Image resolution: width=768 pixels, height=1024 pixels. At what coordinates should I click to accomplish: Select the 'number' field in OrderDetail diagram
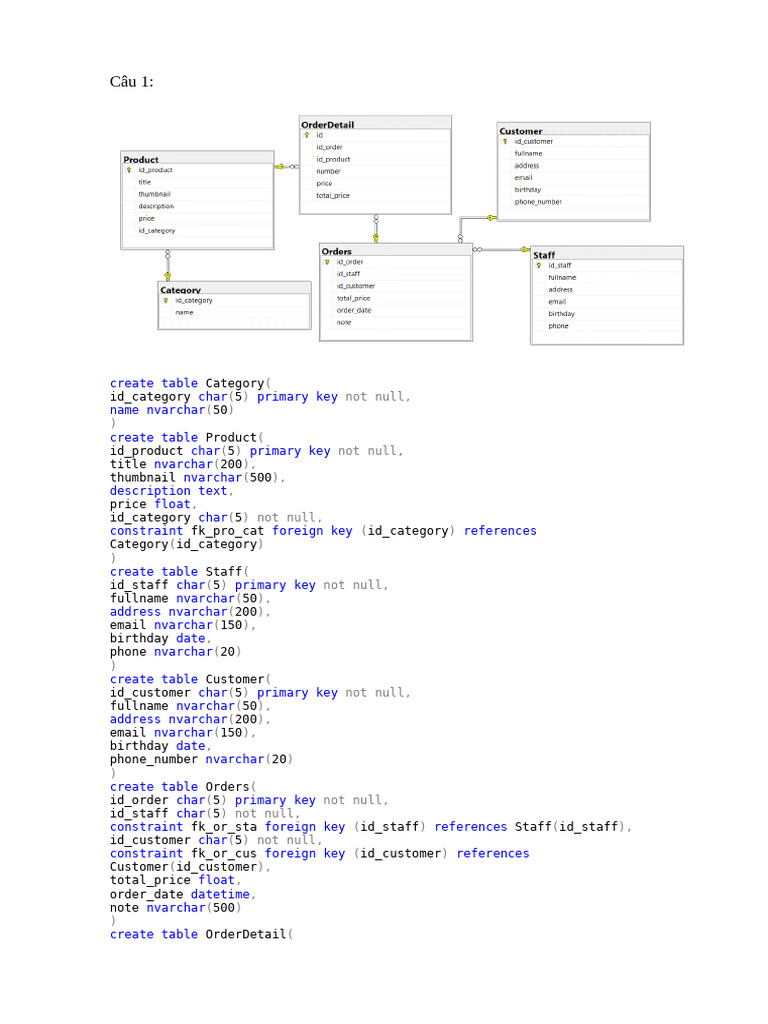328,171
